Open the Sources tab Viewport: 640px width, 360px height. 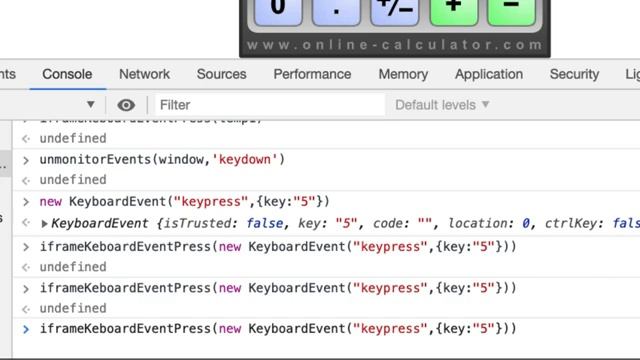222,74
